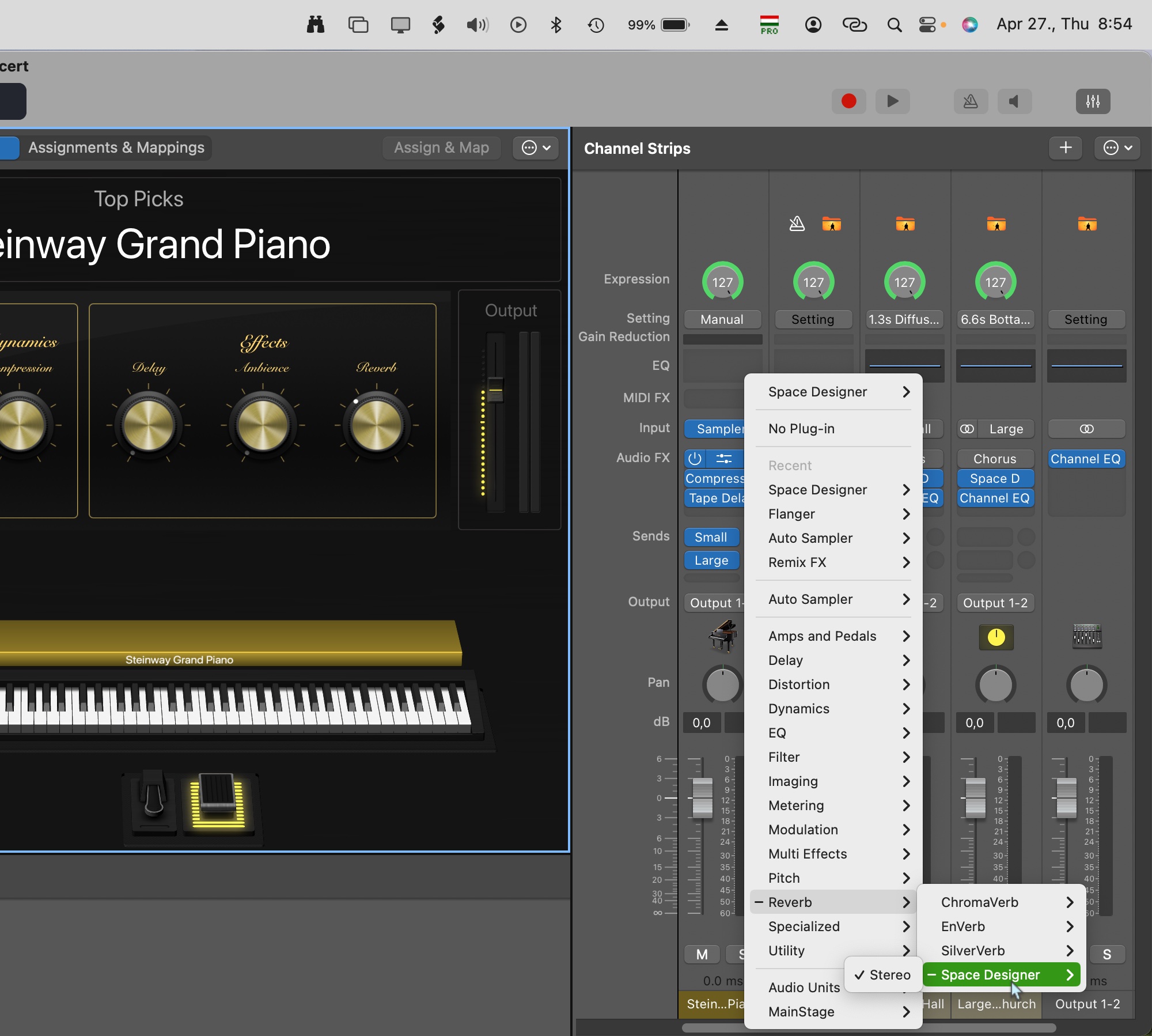The height and width of the screenshot is (1036, 1152).
Task: Toggle the sustain pedal on the workspace
Action: tap(154, 802)
